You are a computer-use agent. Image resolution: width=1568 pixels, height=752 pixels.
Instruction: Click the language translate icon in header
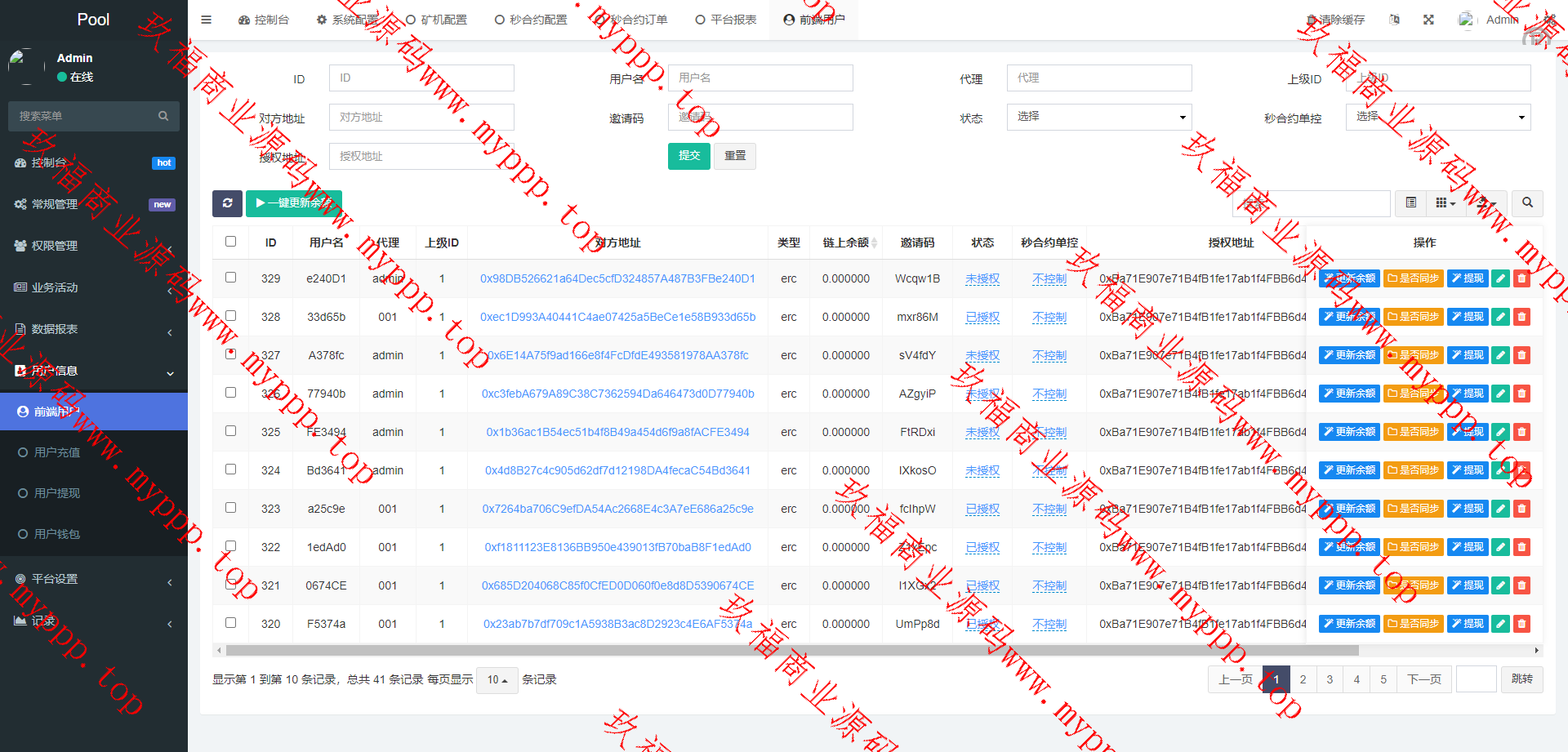[x=1394, y=20]
